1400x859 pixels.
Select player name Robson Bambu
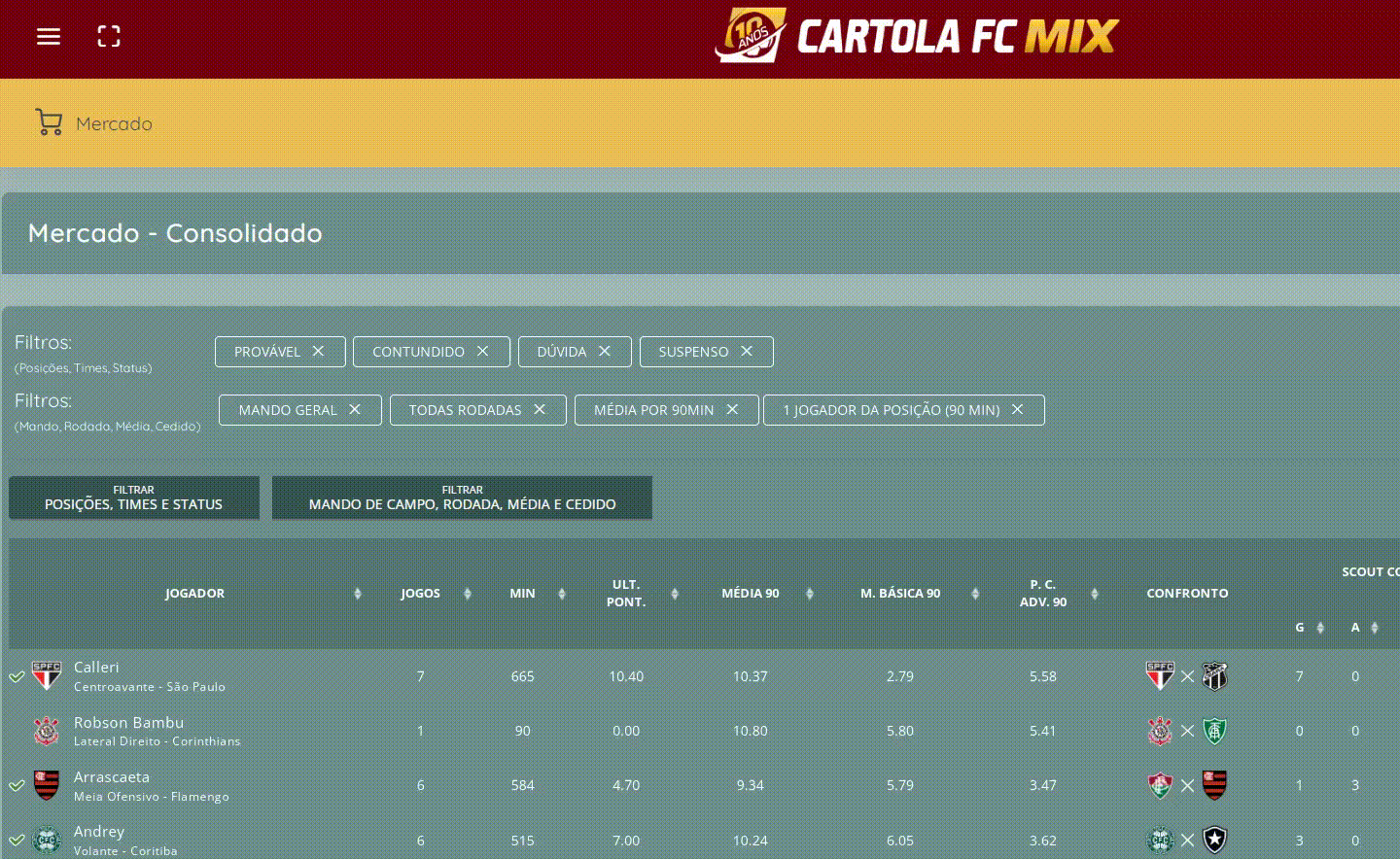click(x=128, y=722)
